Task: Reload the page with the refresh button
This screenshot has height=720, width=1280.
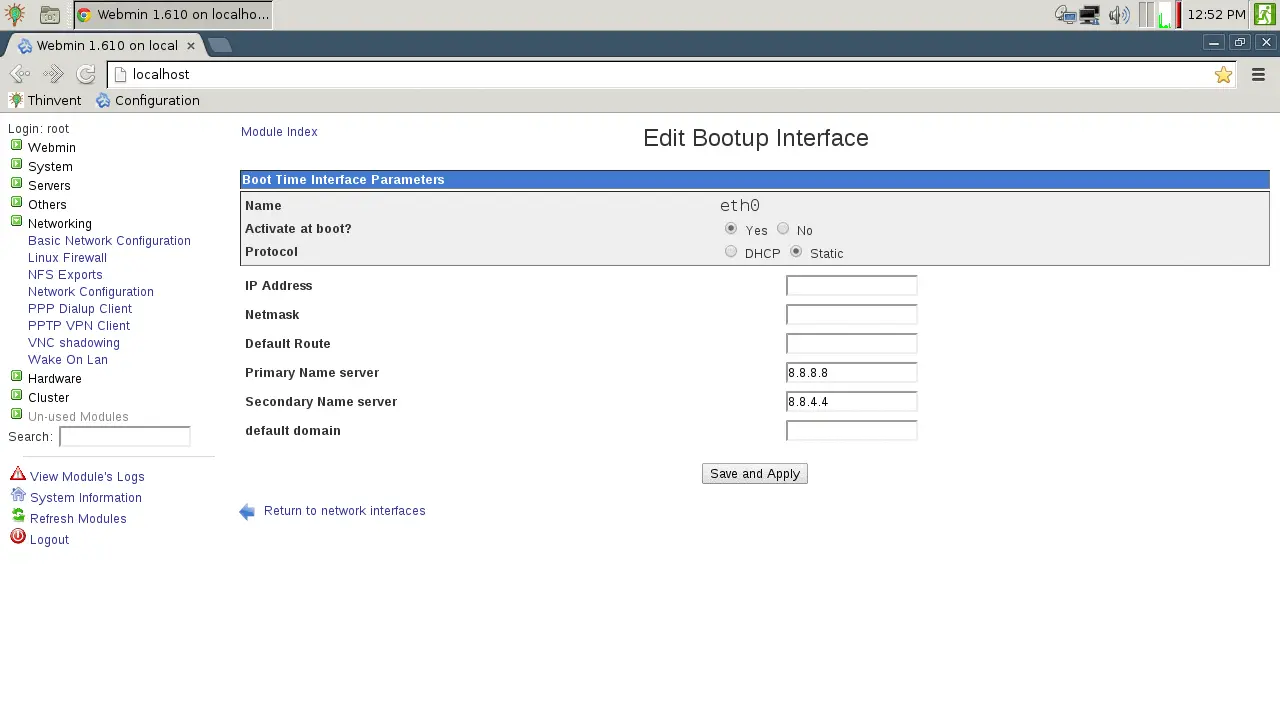Action: [86, 75]
